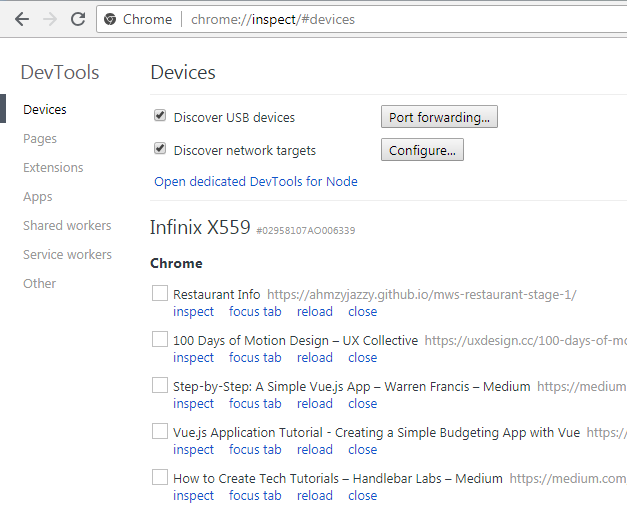Focus the Step-by-Step Vue.js App tab
Viewport: 627px width, 511px height.
pos(255,403)
